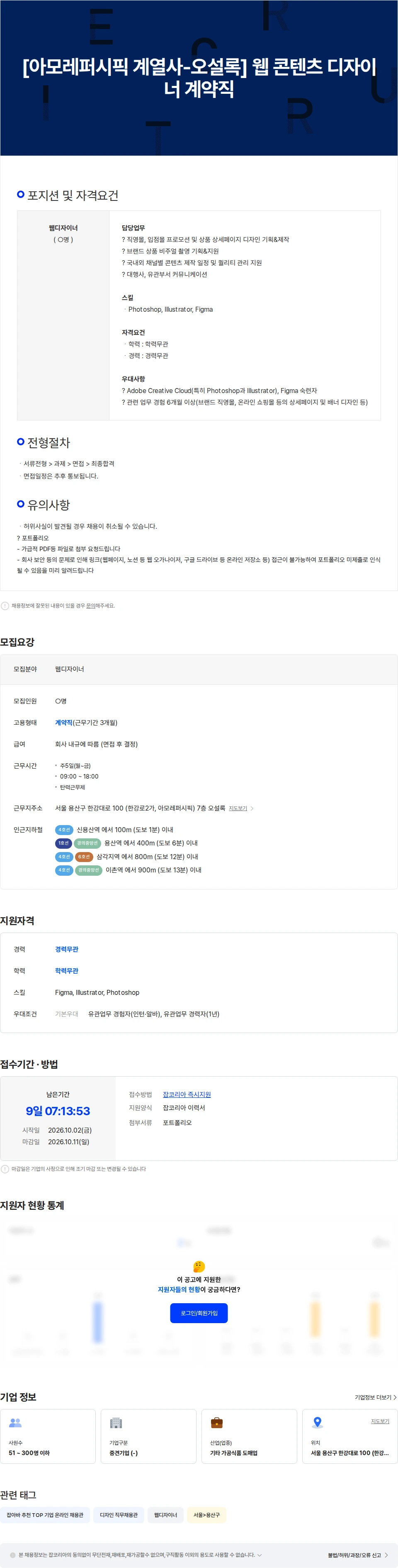Select the 디자인 직무채용관 tag

(x=119, y=1515)
